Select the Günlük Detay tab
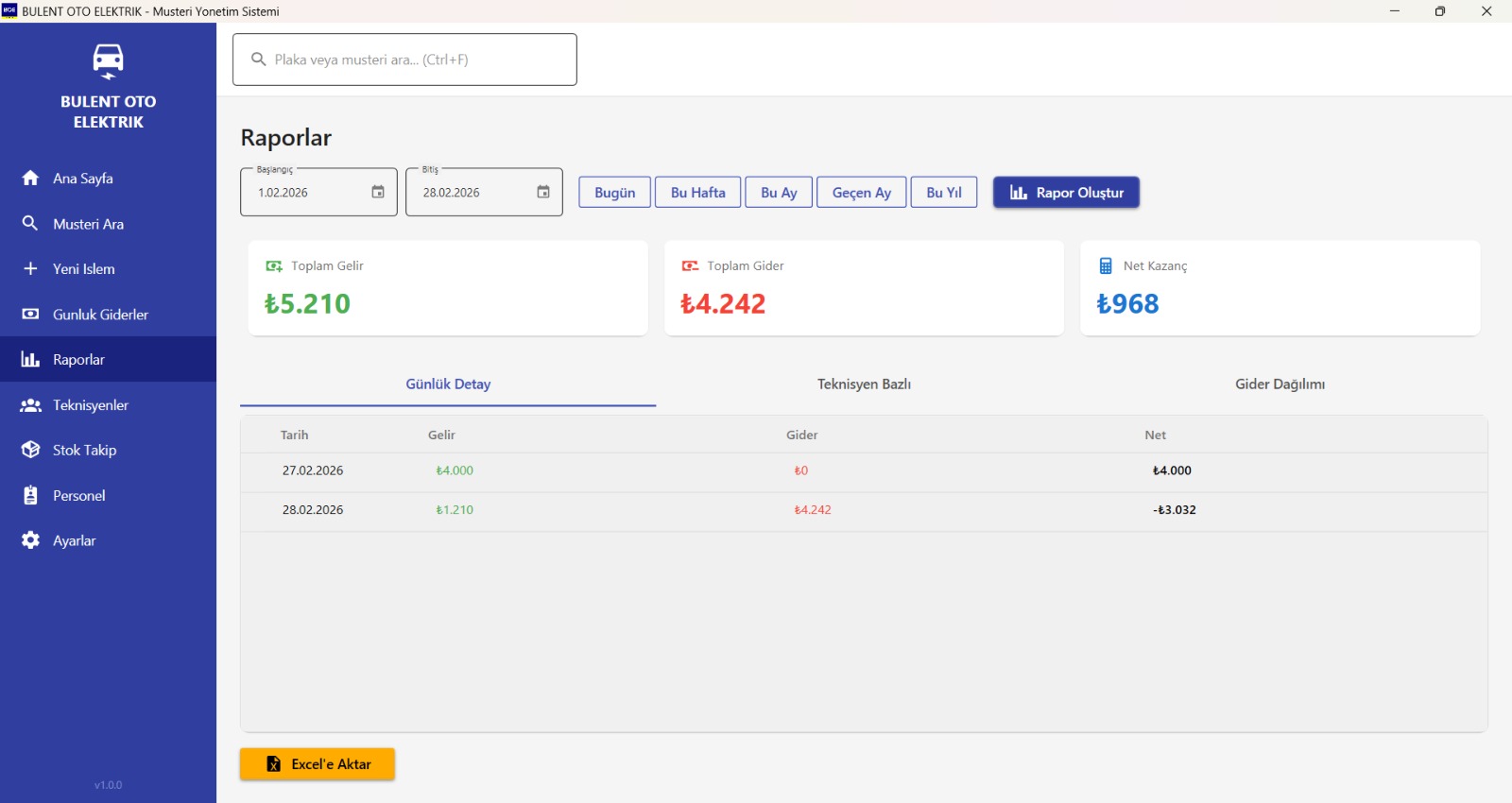1512x803 pixels. (x=448, y=384)
